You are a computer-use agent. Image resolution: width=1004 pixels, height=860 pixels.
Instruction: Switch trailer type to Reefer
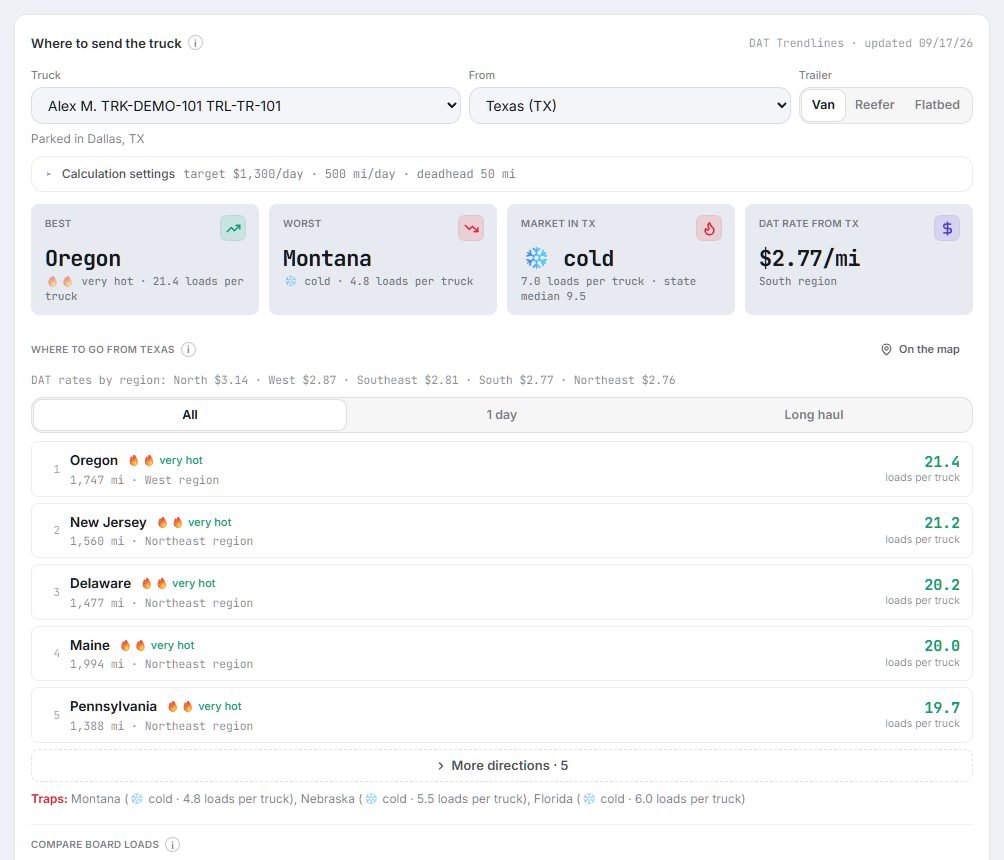tap(874, 105)
